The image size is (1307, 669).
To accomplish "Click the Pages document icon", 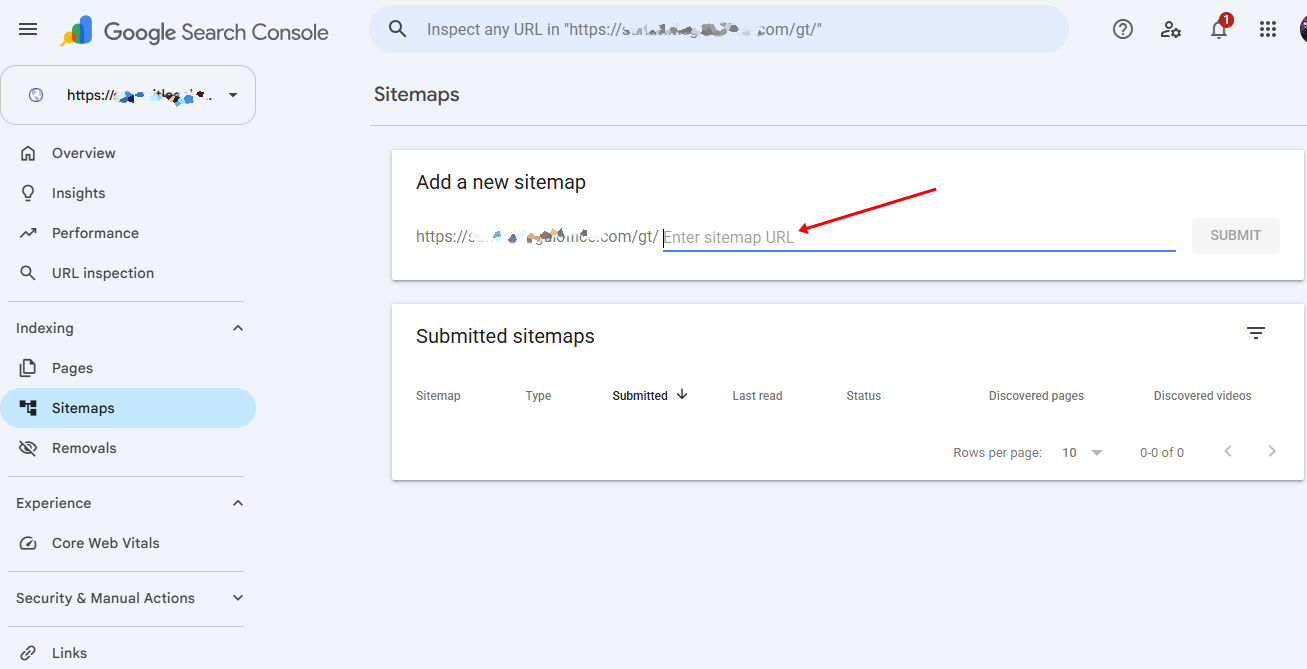I will (x=28, y=368).
